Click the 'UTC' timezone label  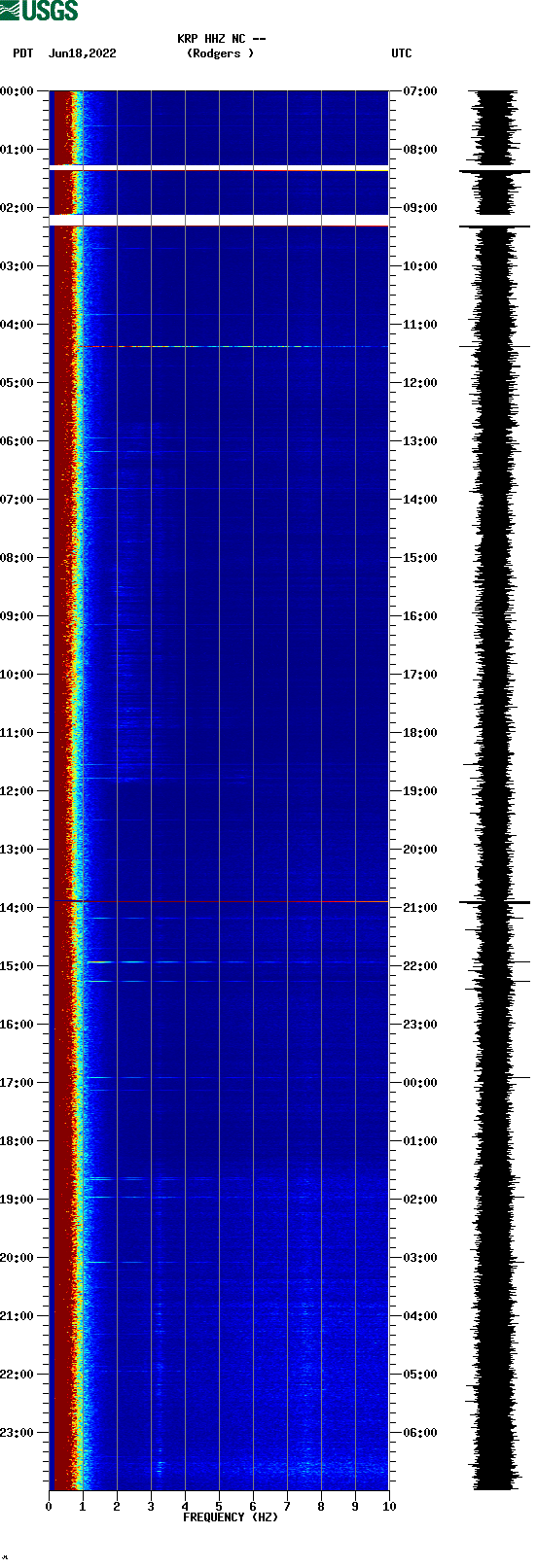click(402, 53)
